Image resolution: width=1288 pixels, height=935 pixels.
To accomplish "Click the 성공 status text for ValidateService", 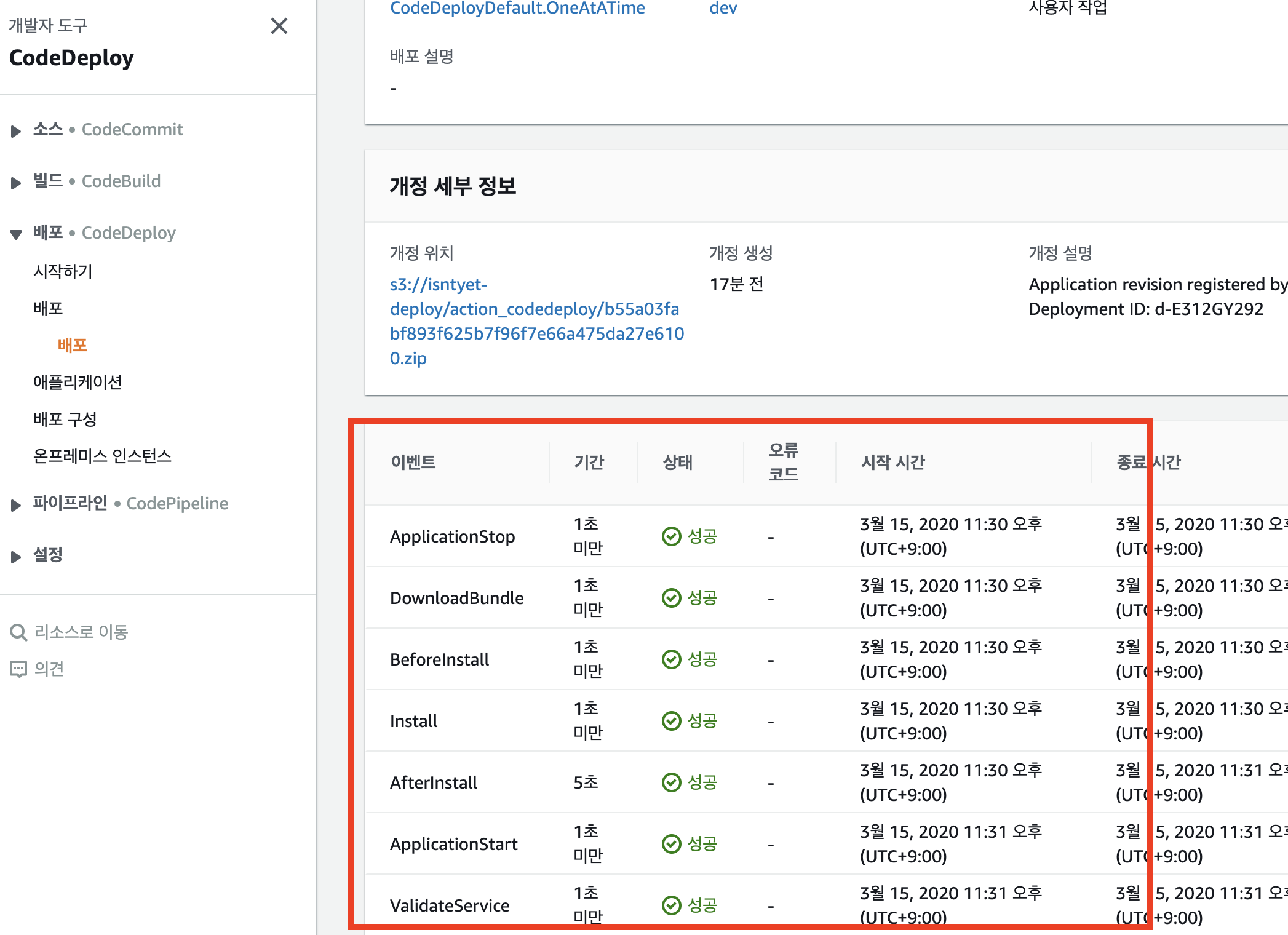I will tap(702, 905).
